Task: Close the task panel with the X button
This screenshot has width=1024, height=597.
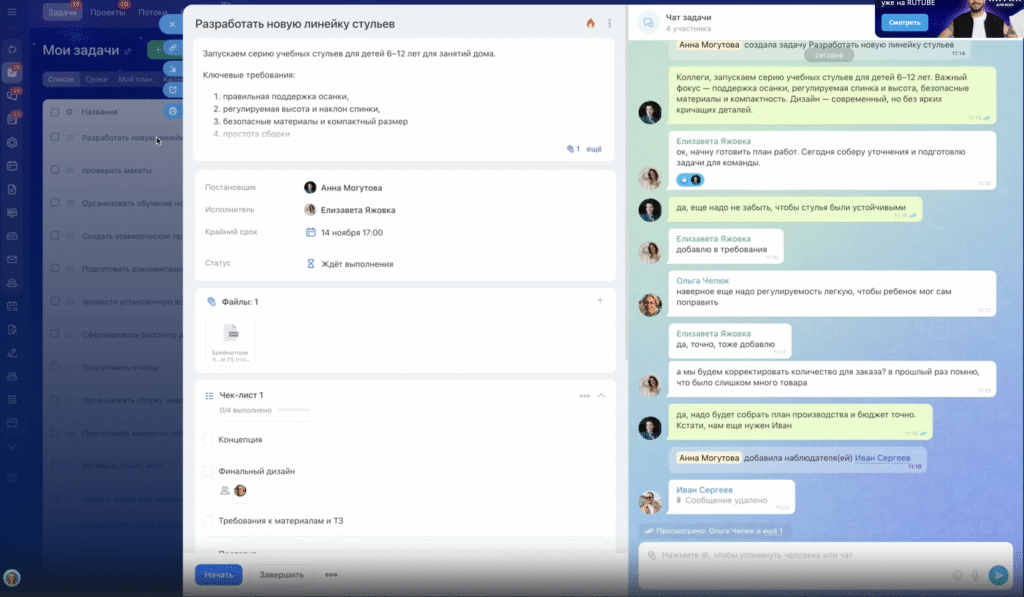Action: coord(172,23)
